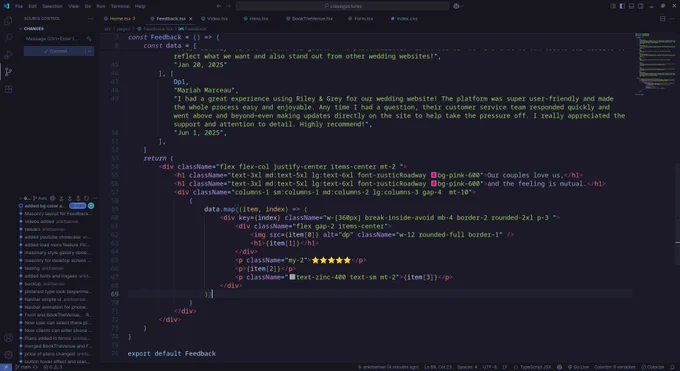
Task: Open the Accounts icon in activity bar
Action: [8, 338]
